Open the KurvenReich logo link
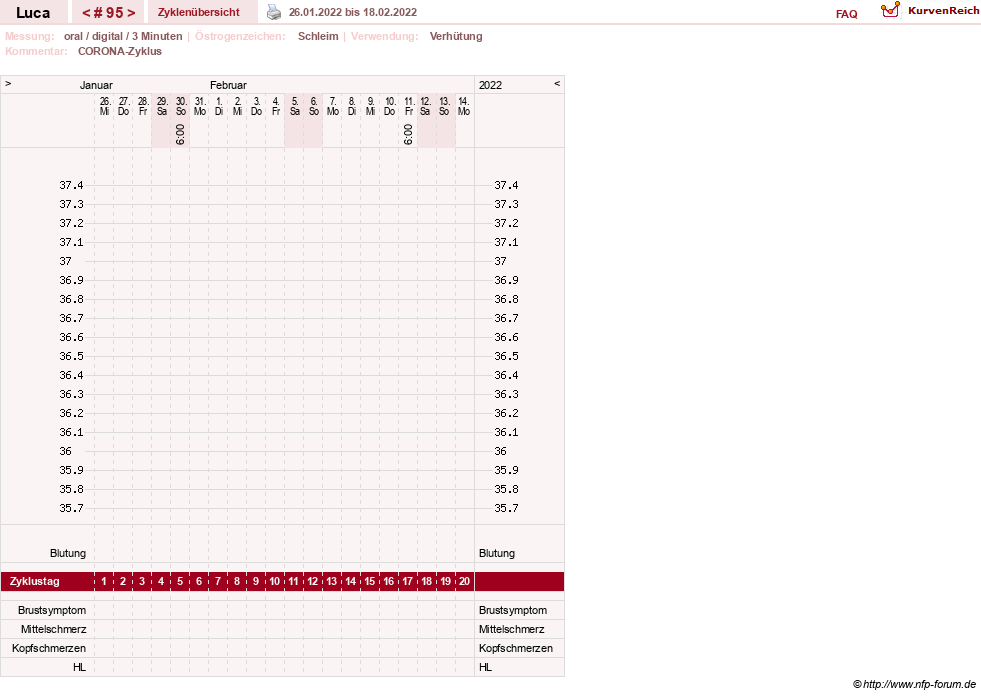Screen dimensions: 981x696 coord(930,11)
